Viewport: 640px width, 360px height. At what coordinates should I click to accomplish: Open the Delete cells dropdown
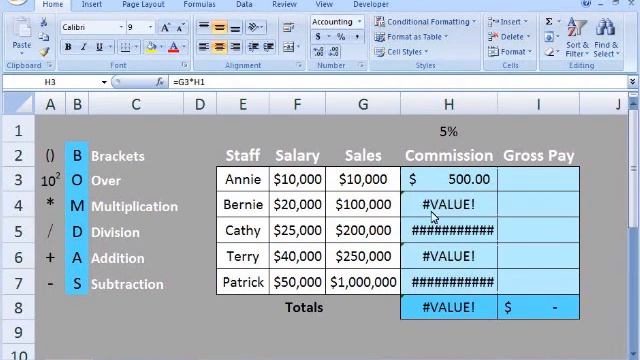point(528,37)
